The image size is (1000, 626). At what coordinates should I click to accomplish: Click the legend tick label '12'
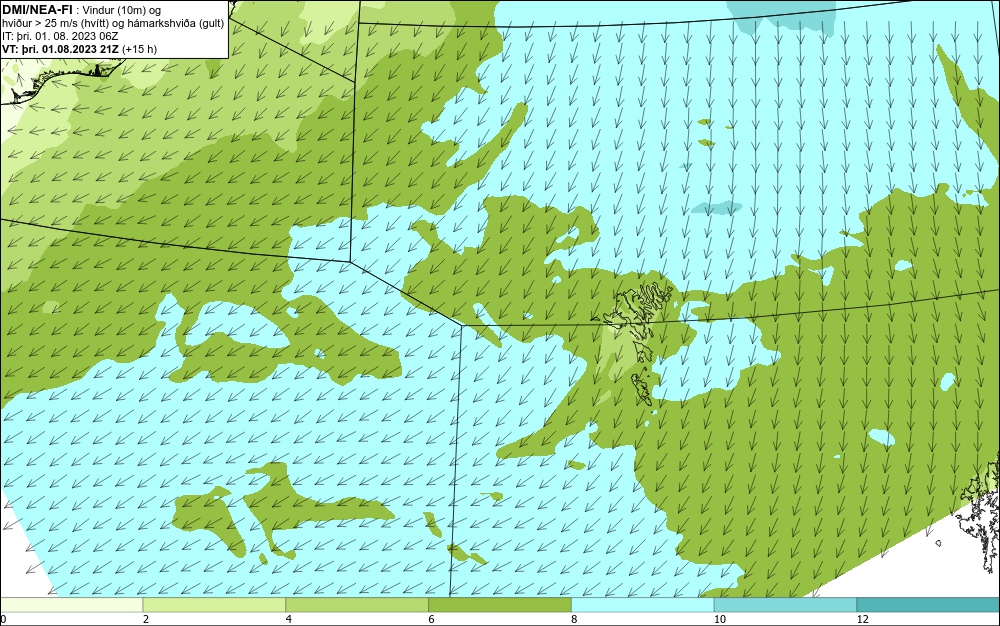[863, 619]
